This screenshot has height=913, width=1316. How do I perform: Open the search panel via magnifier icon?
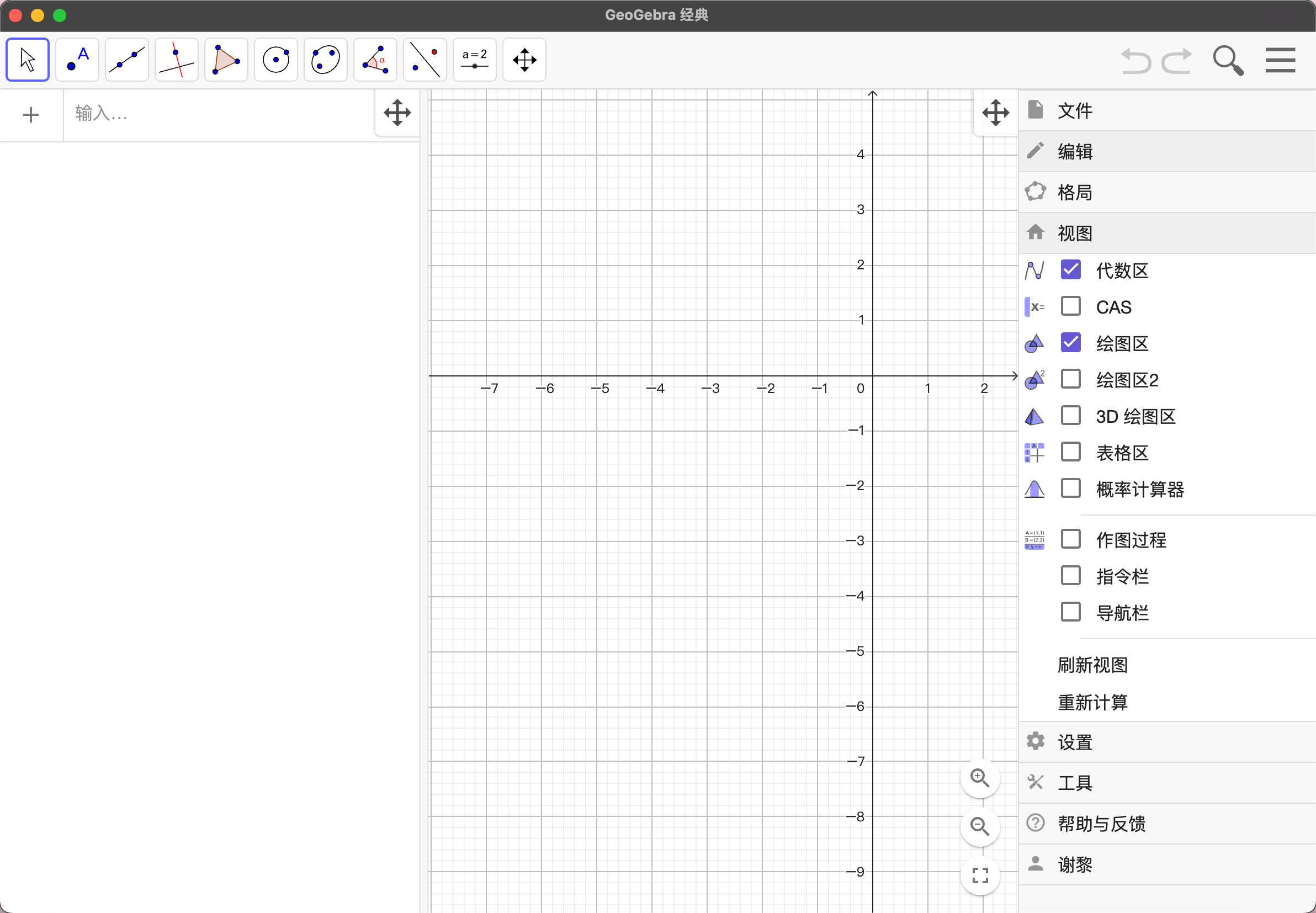[x=1227, y=60]
